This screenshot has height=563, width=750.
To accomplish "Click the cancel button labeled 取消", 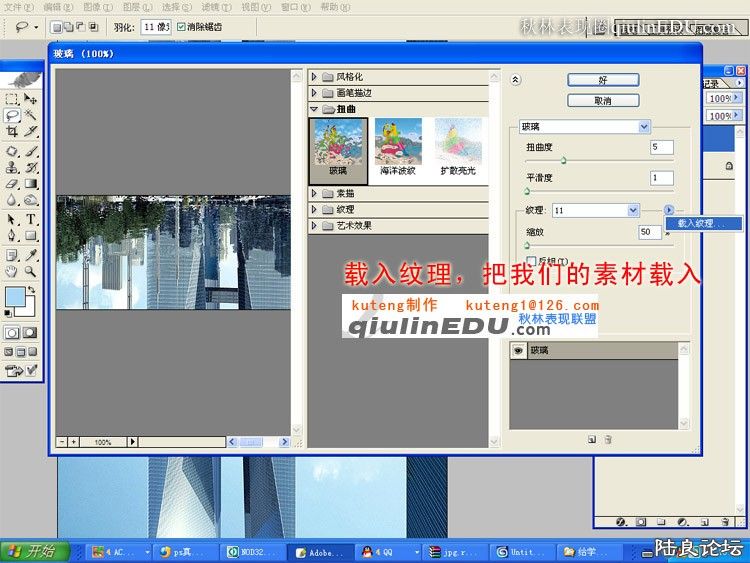I will point(603,101).
